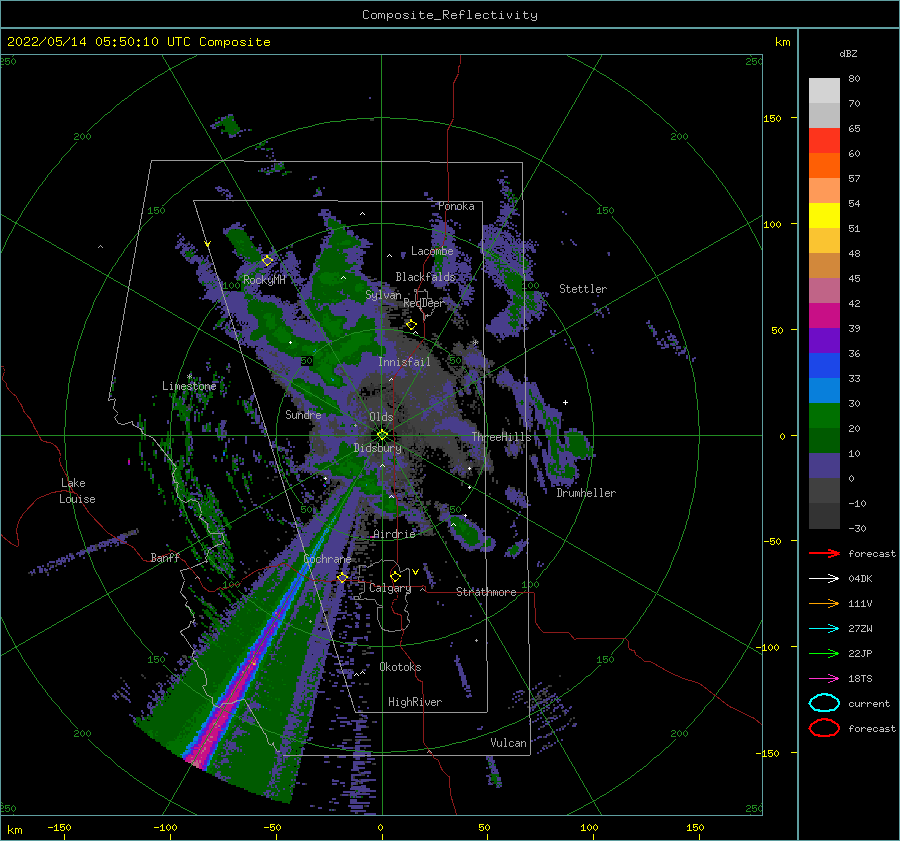Click the Innisfail town label
This screenshot has width=900, height=841.
(x=404, y=362)
